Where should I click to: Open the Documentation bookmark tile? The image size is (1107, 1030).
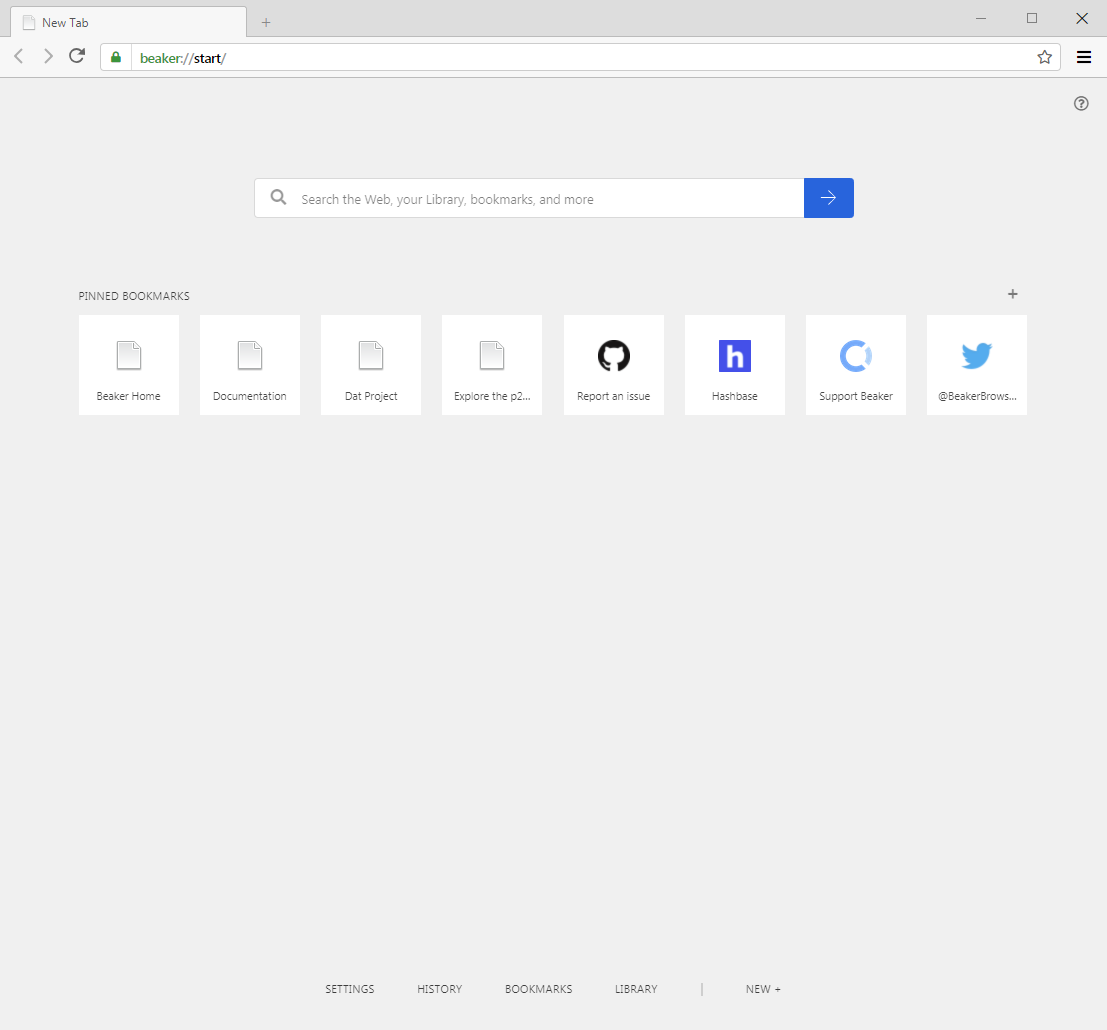(x=250, y=365)
